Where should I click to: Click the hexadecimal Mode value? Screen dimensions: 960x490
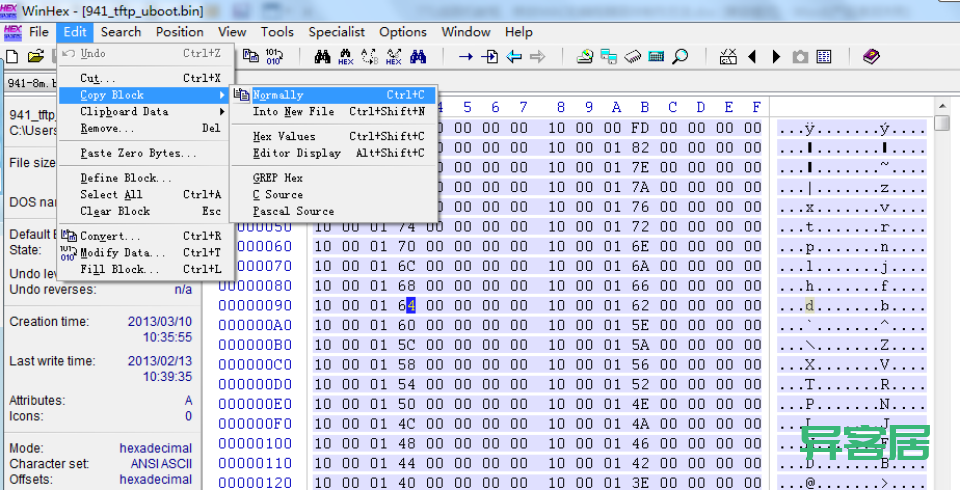pos(156,448)
